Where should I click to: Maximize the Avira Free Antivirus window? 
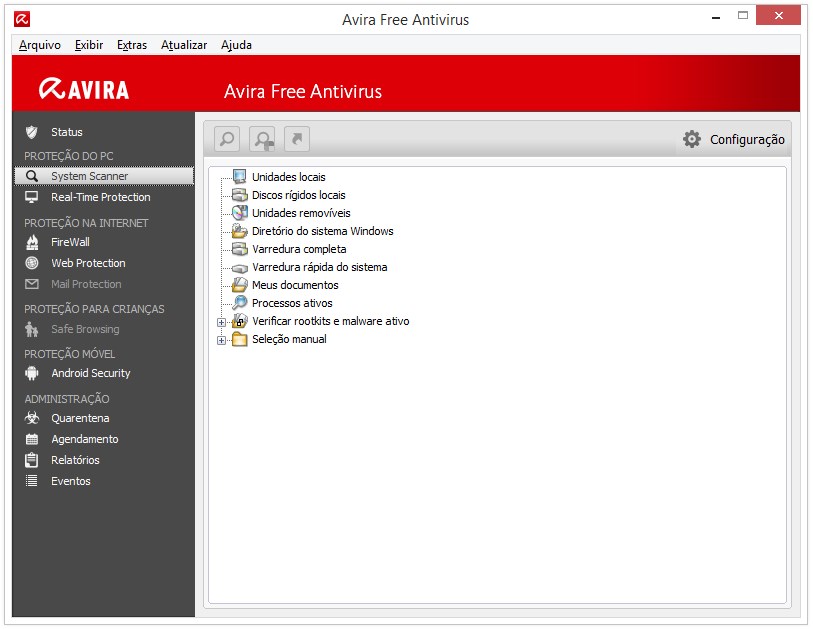[x=742, y=16]
